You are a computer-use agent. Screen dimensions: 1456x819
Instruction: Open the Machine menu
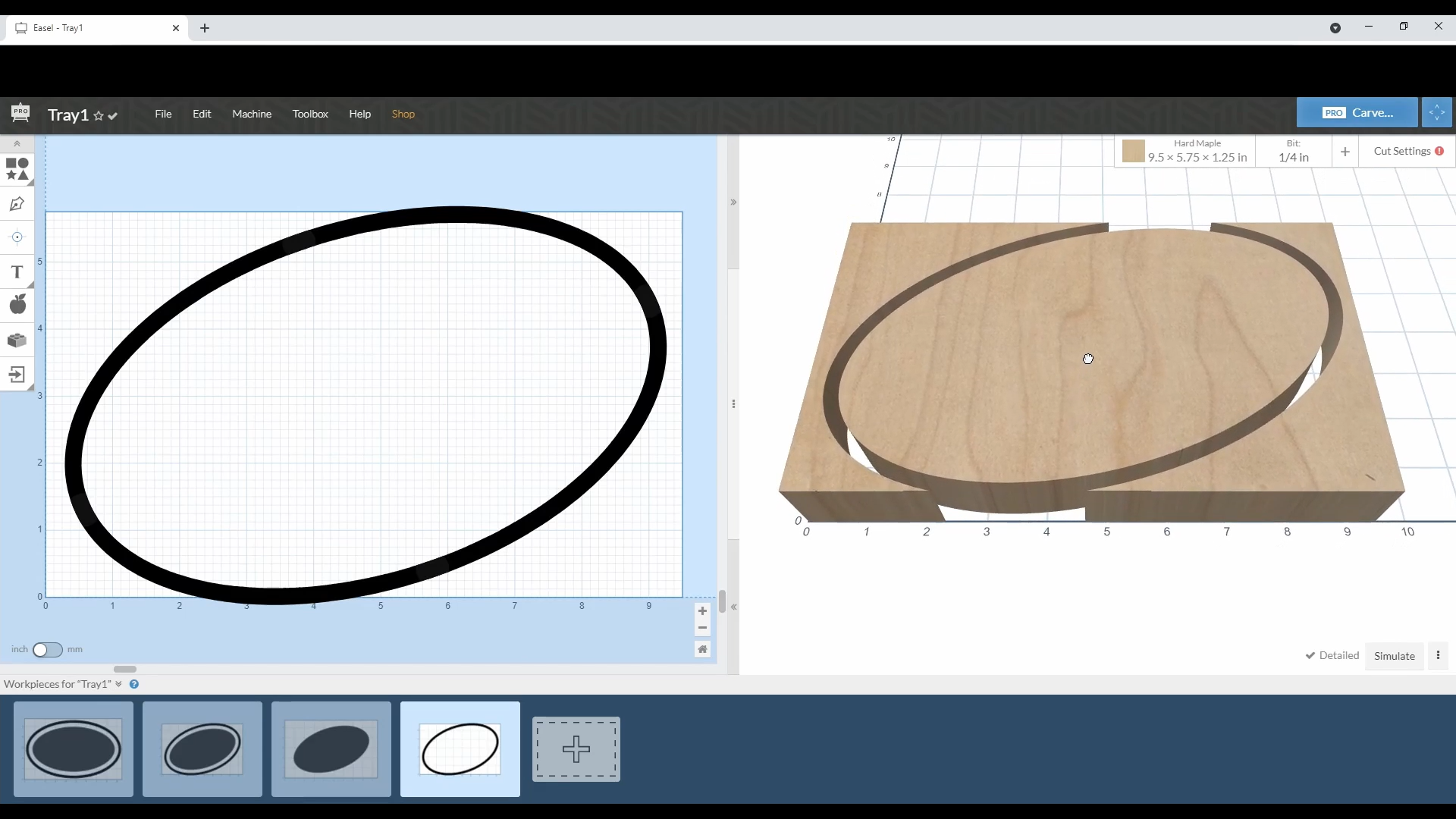251,113
